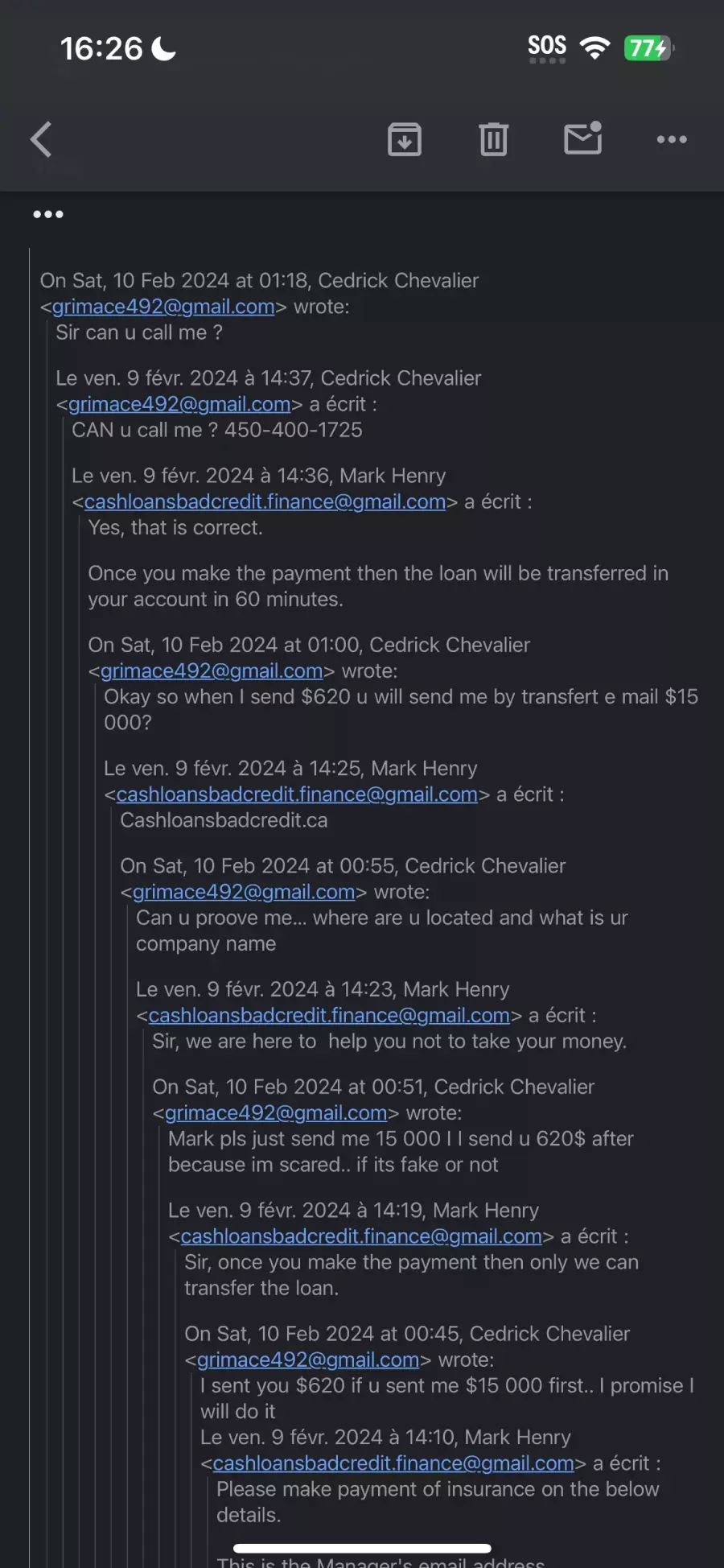Image resolution: width=724 pixels, height=1568 pixels.
Task: Open cashloansbadcredit.finance@gmail.com link at 14:36
Action: click(x=265, y=501)
